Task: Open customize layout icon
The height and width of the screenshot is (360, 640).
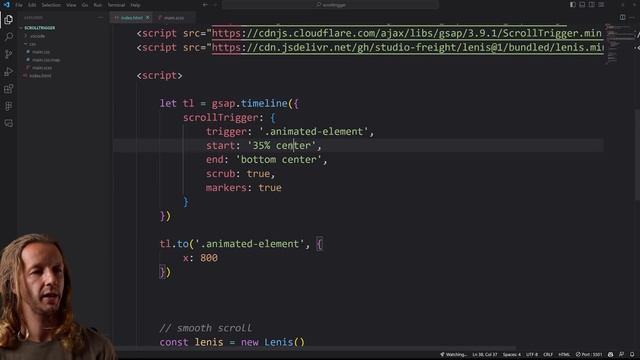Action: click(x=601, y=5)
